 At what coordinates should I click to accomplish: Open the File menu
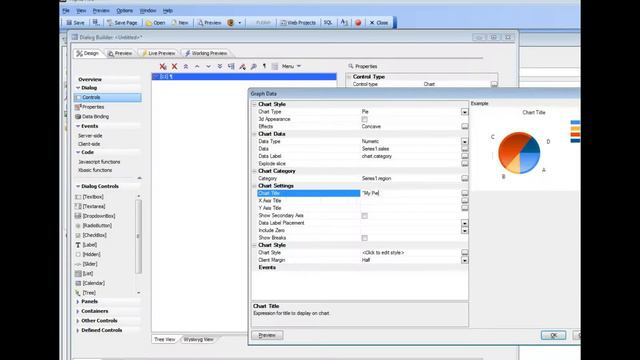[x=66, y=11]
